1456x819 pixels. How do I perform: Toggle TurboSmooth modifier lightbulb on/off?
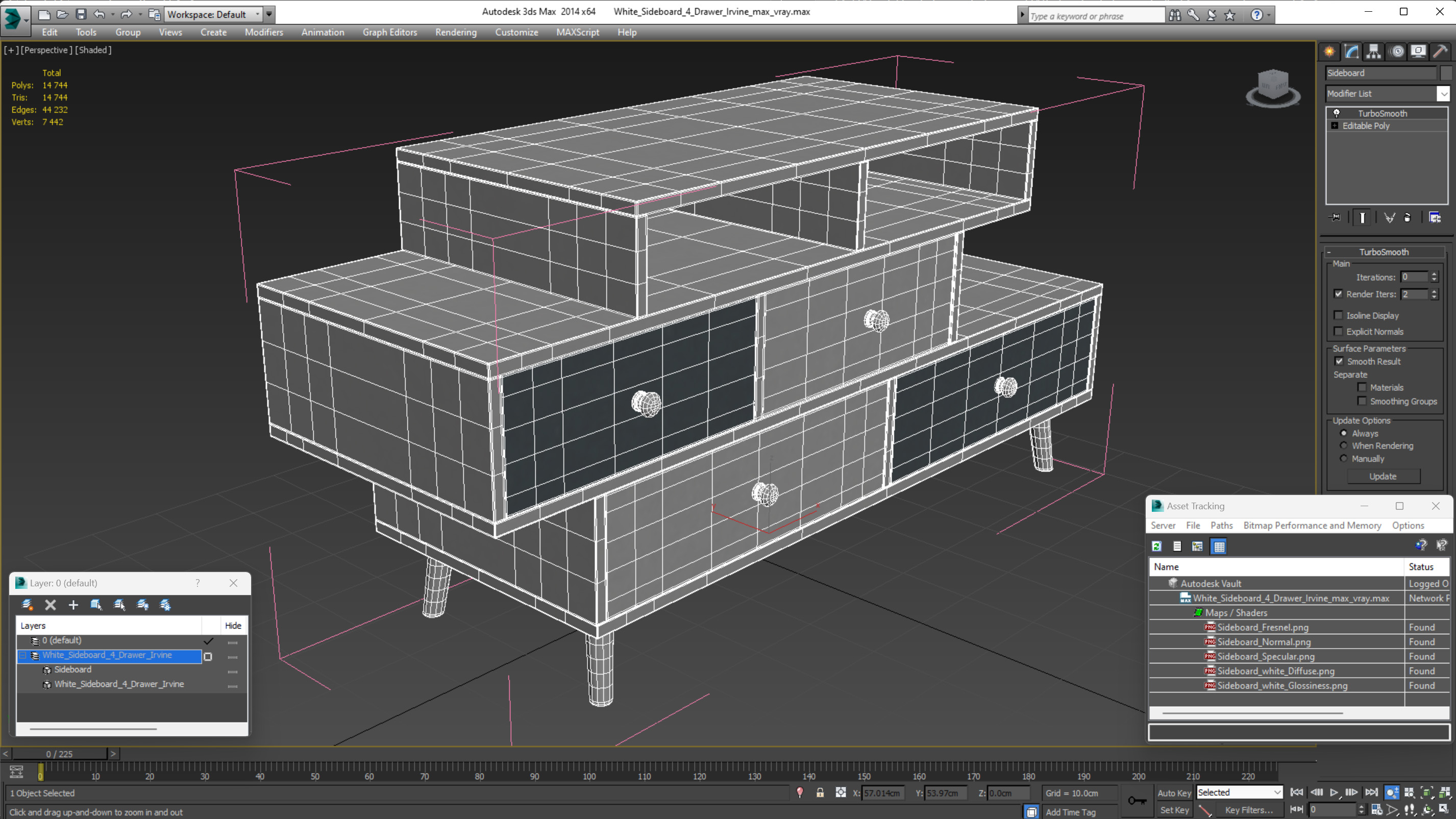[1336, 113]
